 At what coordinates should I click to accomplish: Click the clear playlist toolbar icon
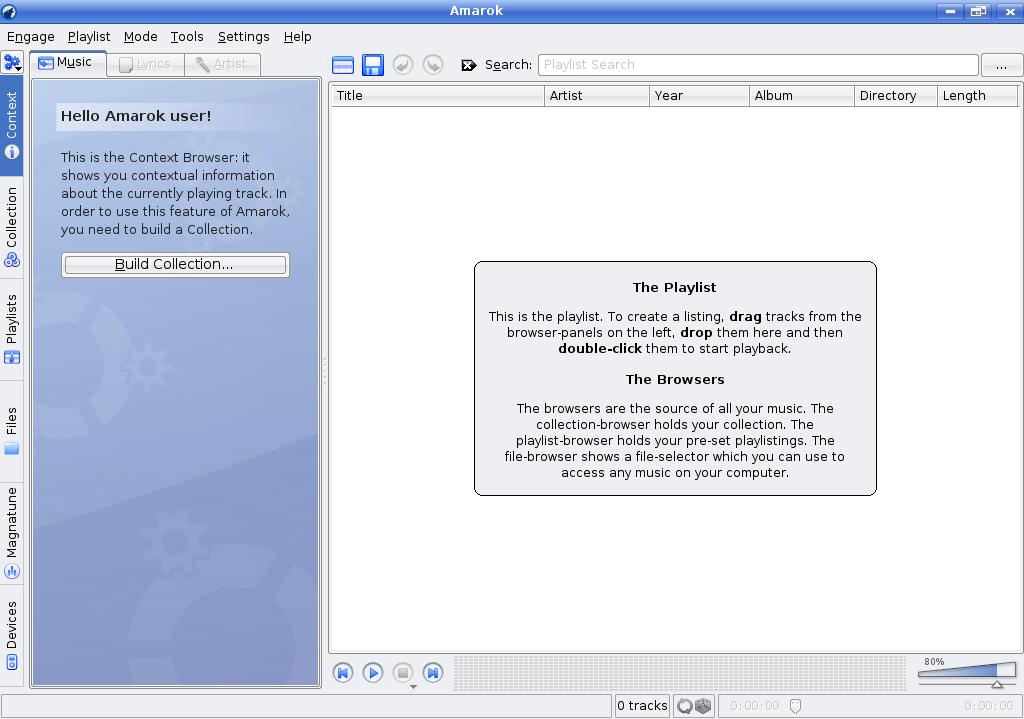343,65
